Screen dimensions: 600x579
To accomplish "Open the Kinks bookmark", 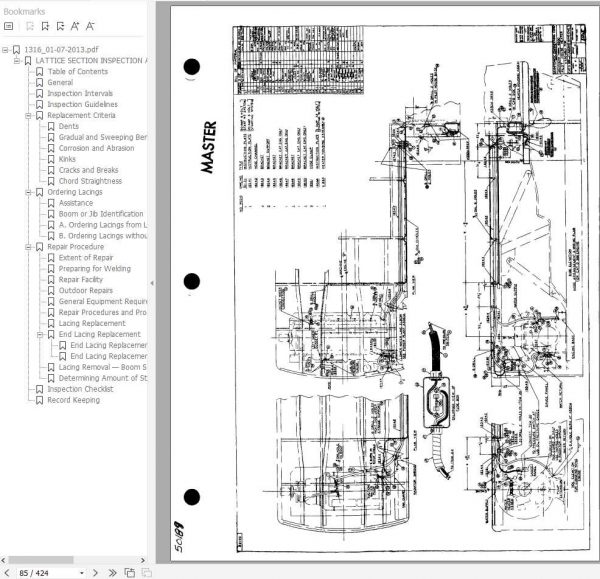I will [67, 159].
